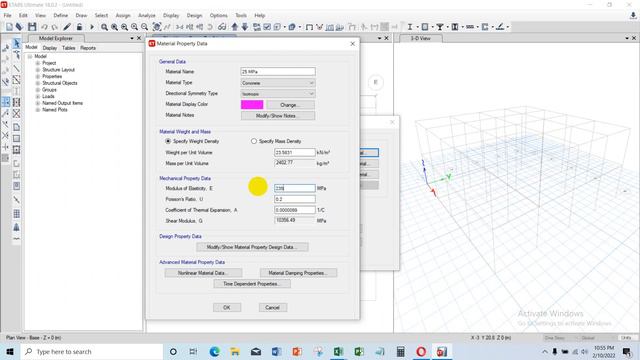Screen dimensions: 640x360
Task: Expand the Groups tree node
Action: tap(38, 90)
